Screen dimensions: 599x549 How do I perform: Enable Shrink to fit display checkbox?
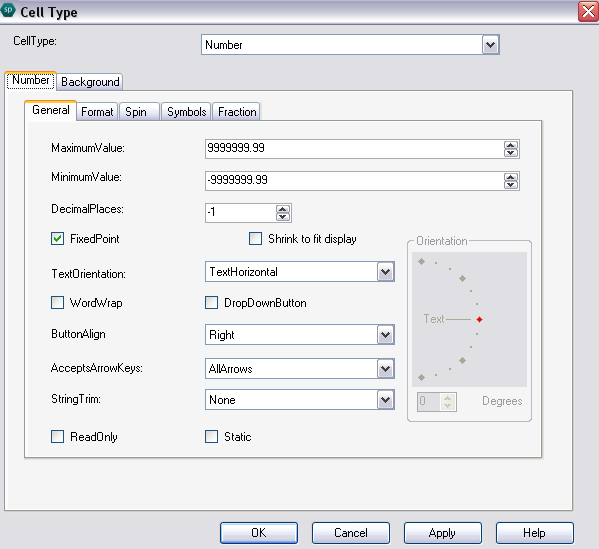click(255, 239)
